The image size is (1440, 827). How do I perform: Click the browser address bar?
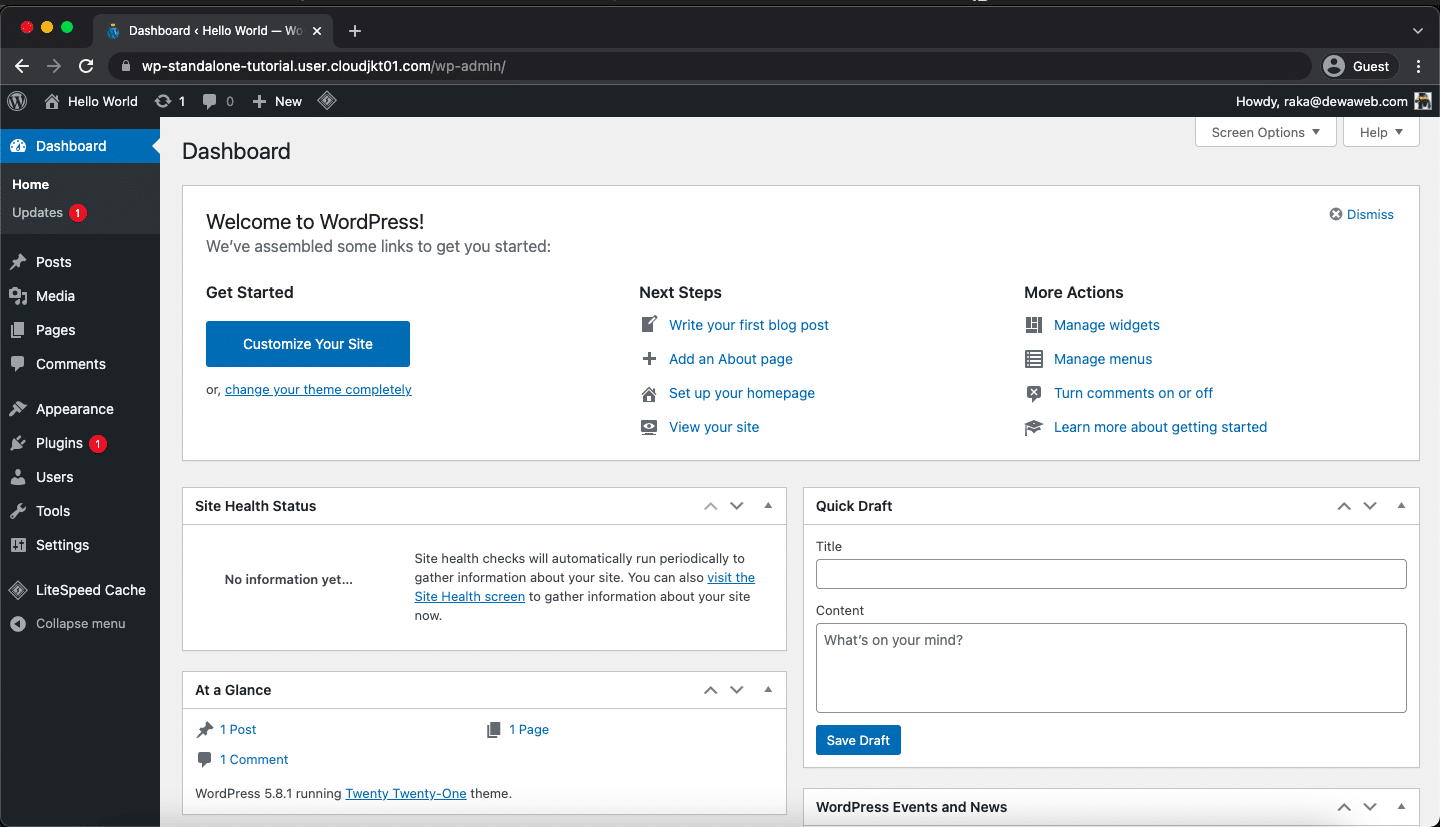710,66
